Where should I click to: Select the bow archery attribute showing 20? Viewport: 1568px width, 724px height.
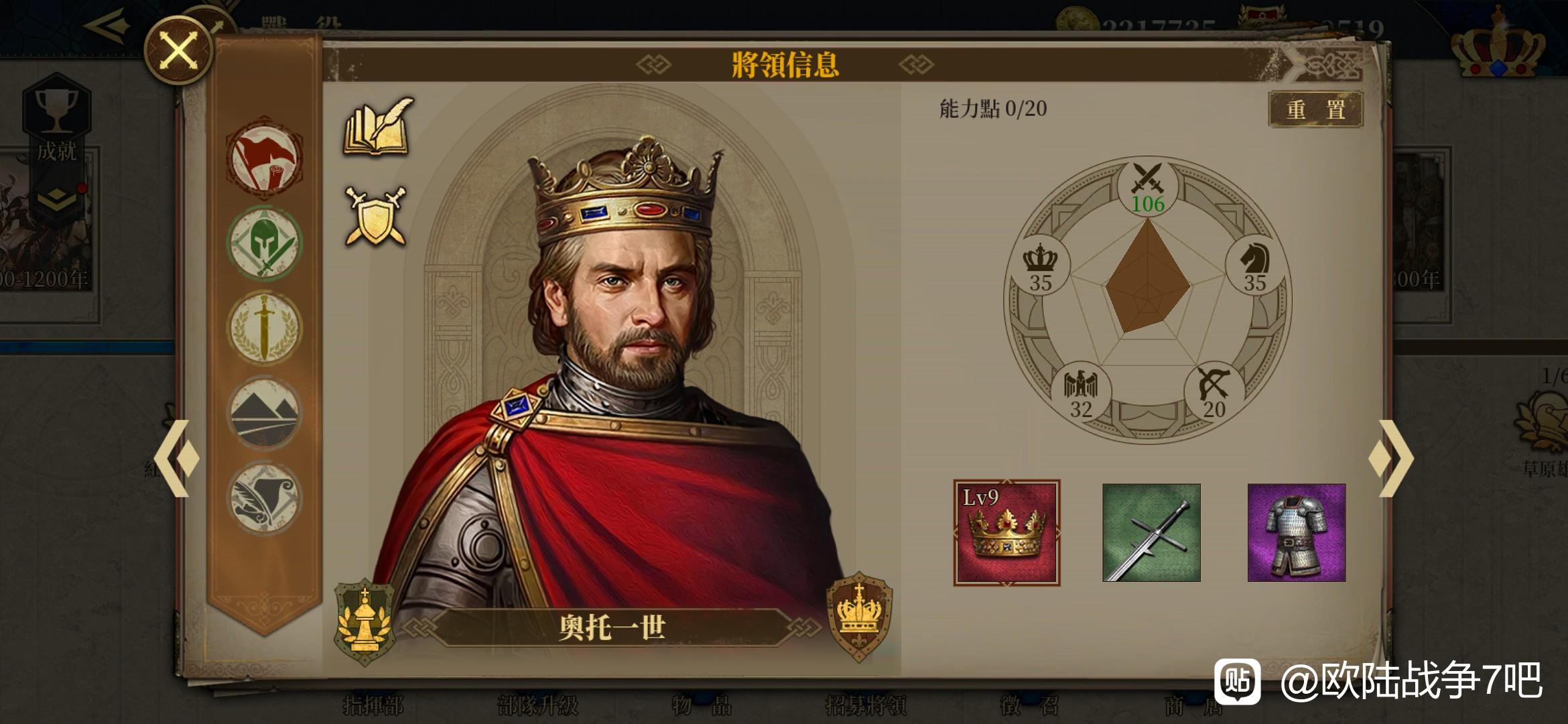1214,393
